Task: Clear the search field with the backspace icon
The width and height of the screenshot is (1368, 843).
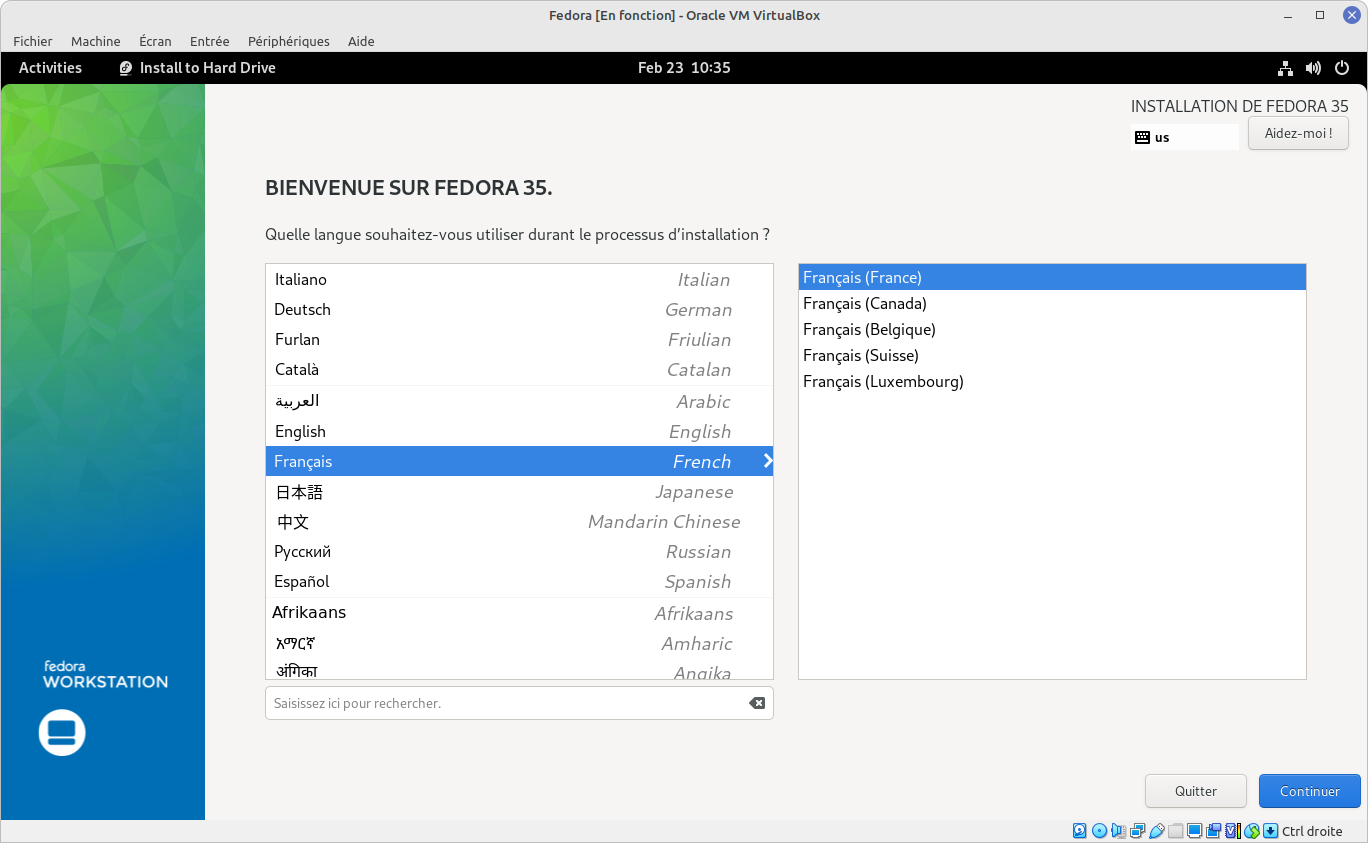Action: 757,703
